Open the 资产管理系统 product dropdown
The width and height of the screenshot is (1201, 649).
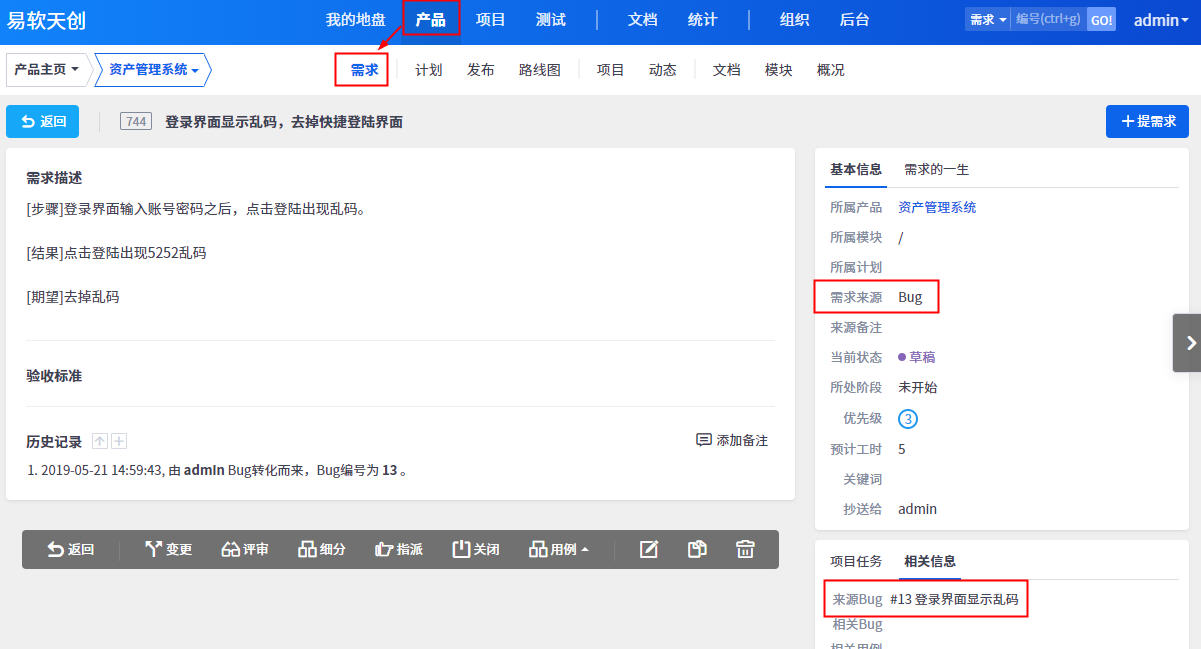pyautogui.click(x=152, y=69)
